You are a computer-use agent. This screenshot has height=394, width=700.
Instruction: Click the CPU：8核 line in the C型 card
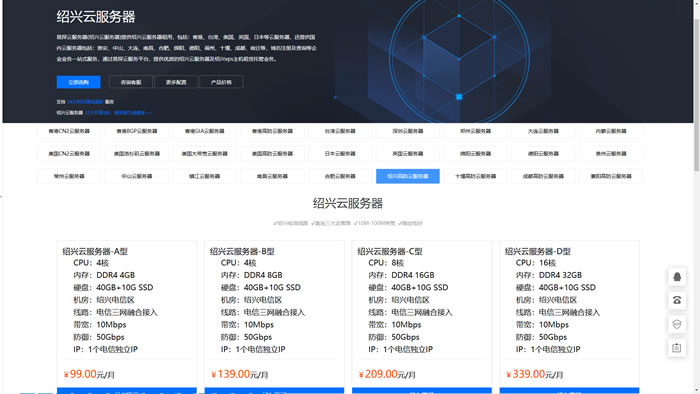[x=386, y=263]
